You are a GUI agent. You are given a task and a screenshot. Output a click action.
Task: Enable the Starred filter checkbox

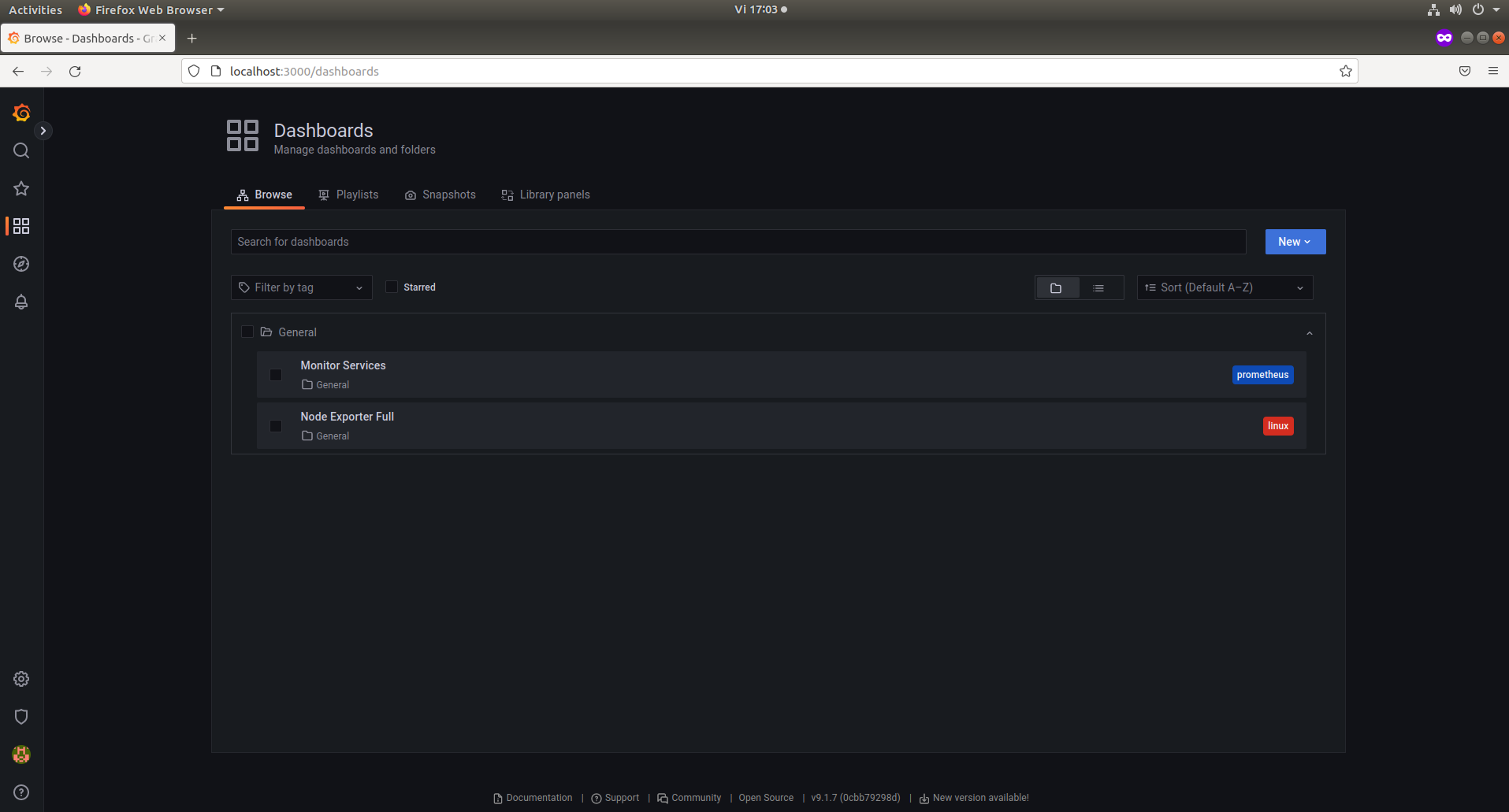click(x=392, y=287)
